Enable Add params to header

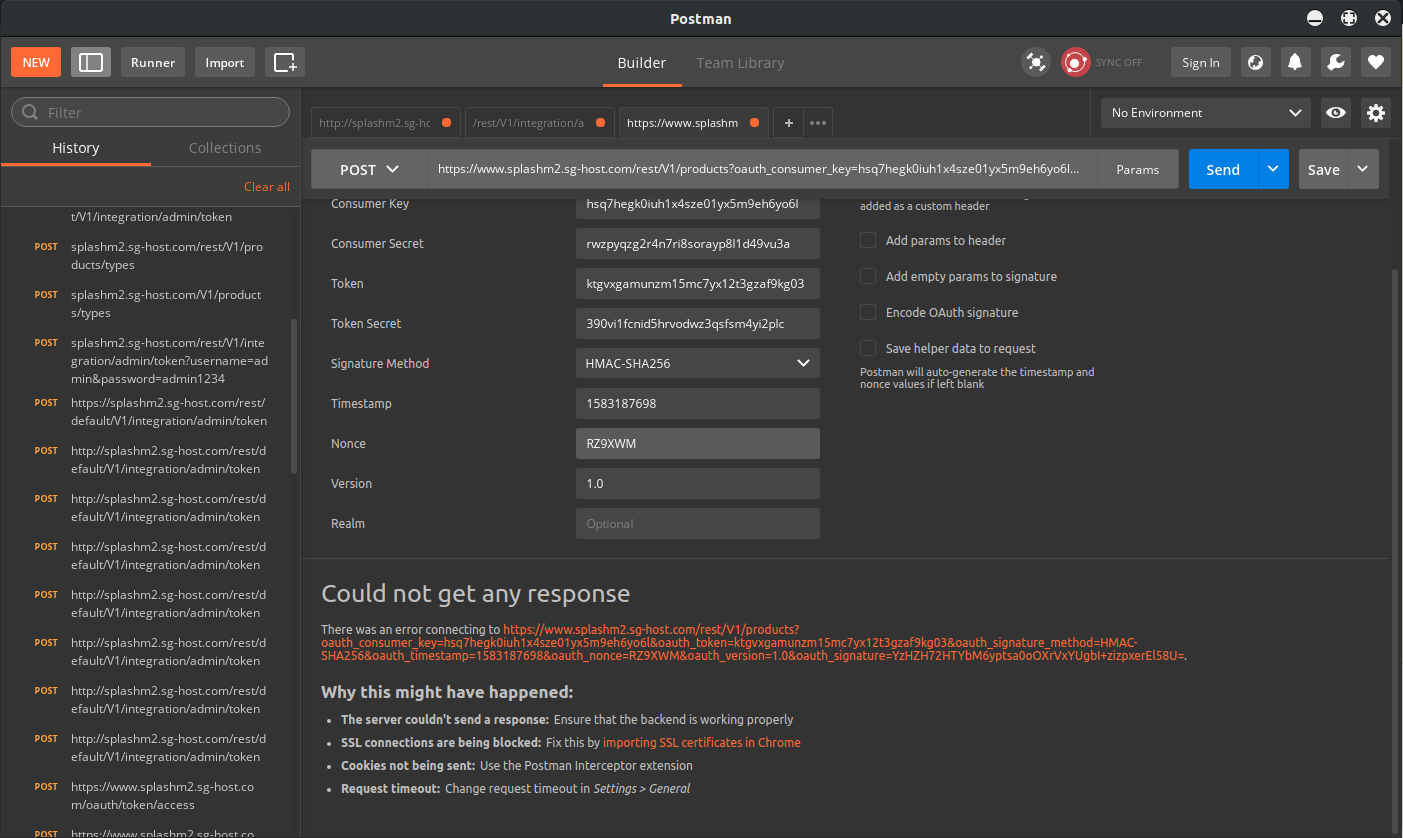coord(868,240)
